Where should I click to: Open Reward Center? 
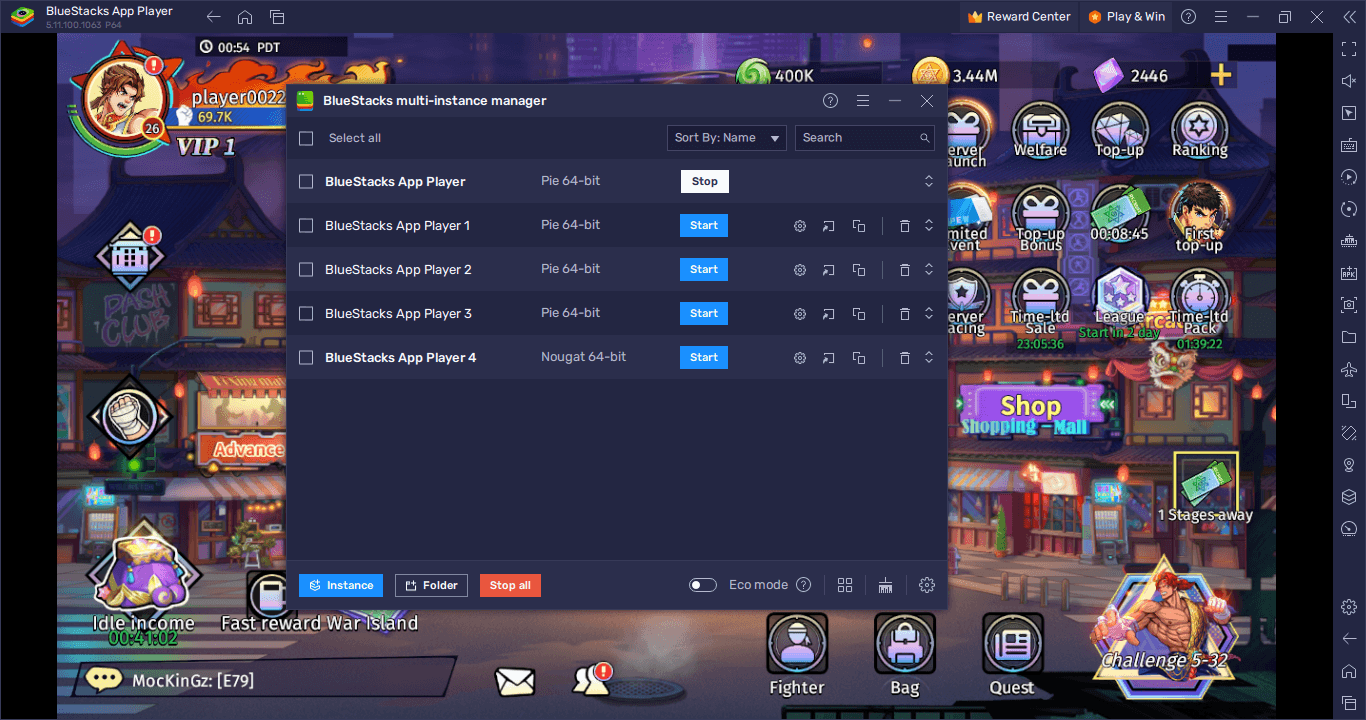tap(1019, 16)
